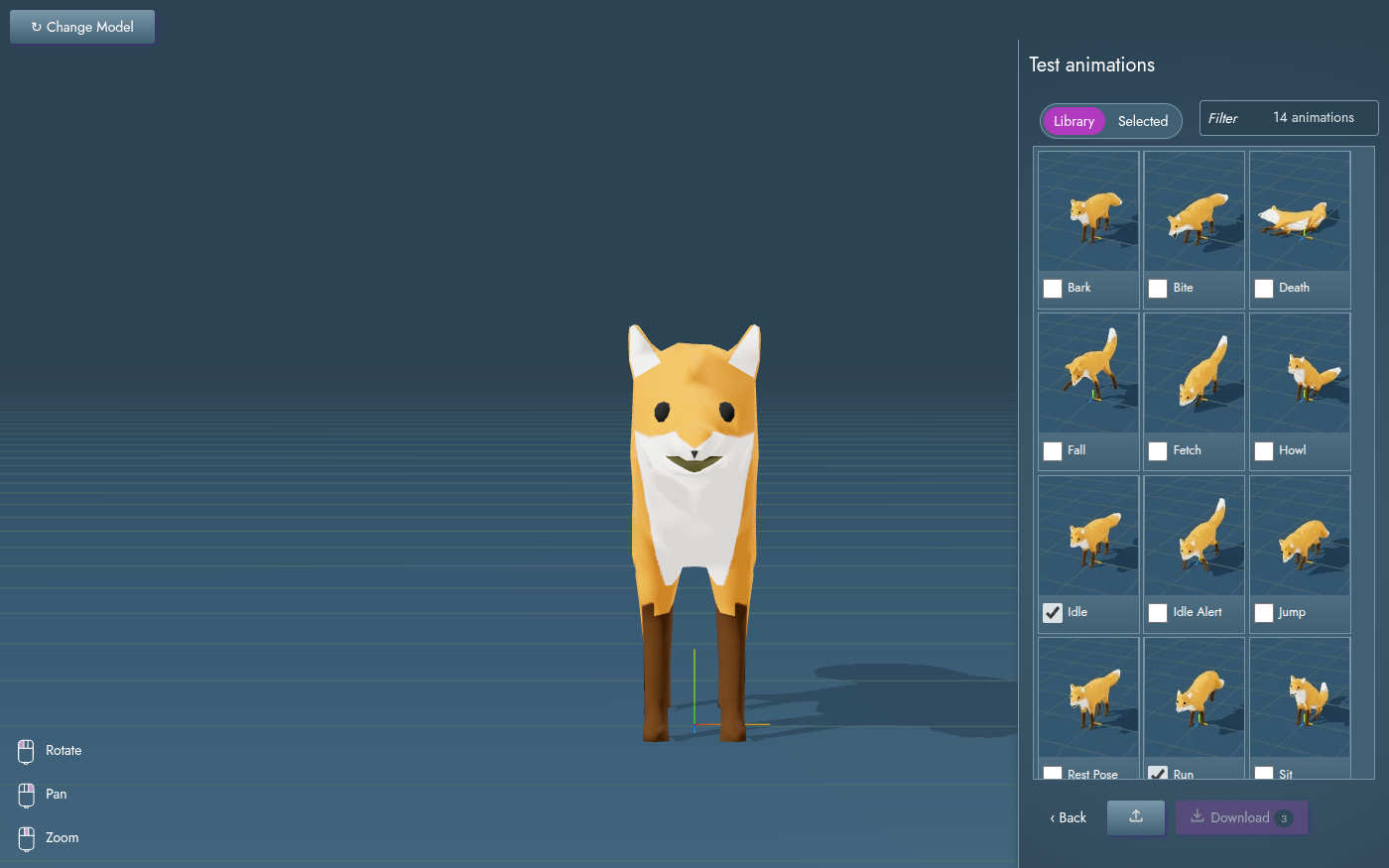Click the Change Model button
1389x868 pixels.
[82, 27]
